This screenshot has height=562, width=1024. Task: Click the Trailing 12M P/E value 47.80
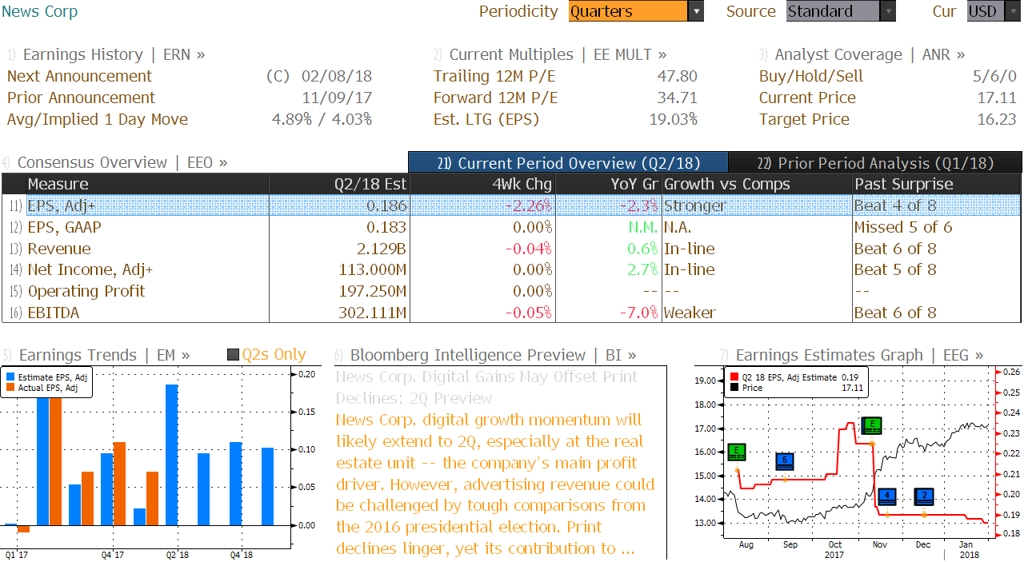tap(677, 76)
